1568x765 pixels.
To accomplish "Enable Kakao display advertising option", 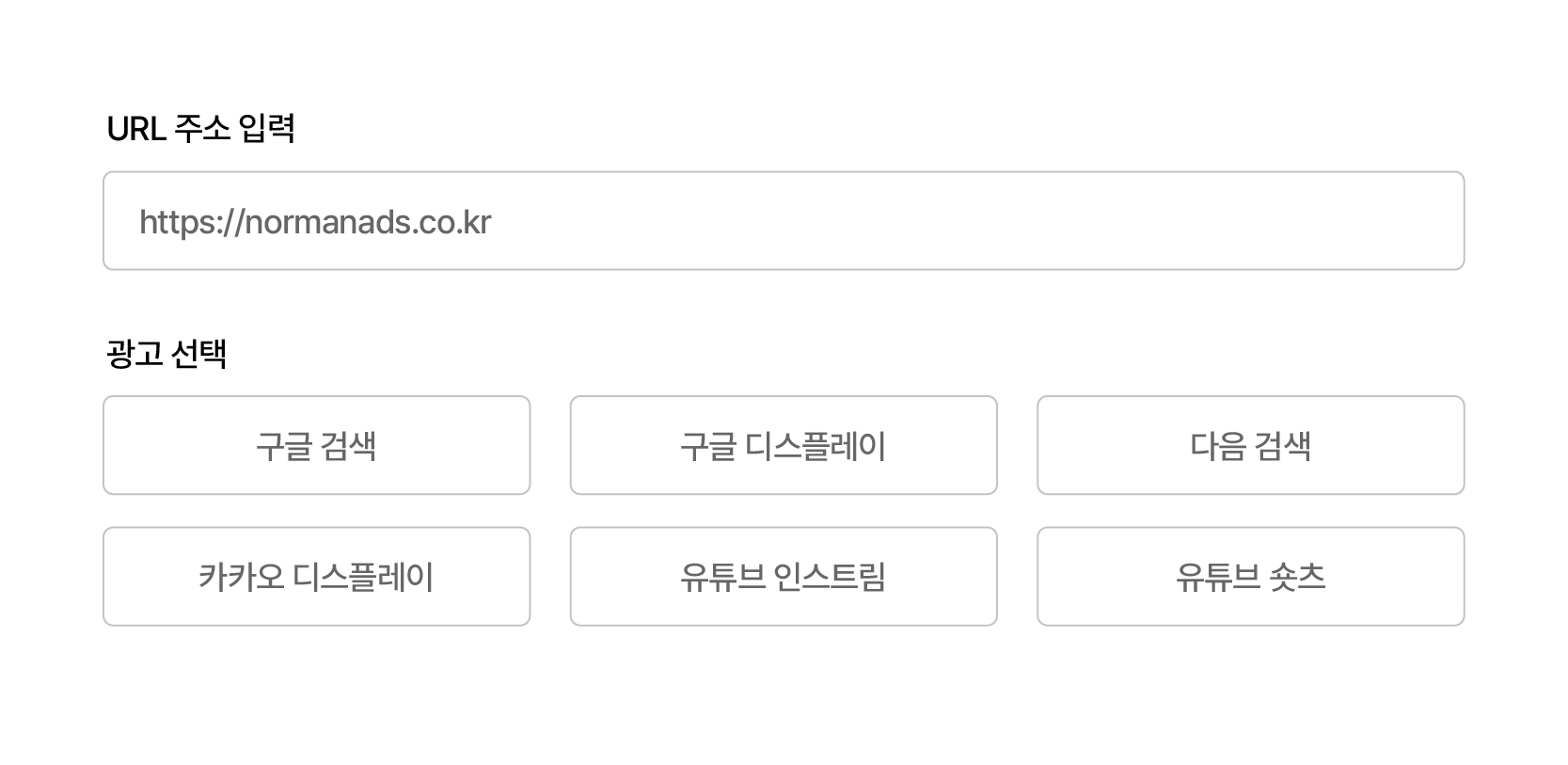I will pos(316,576).
